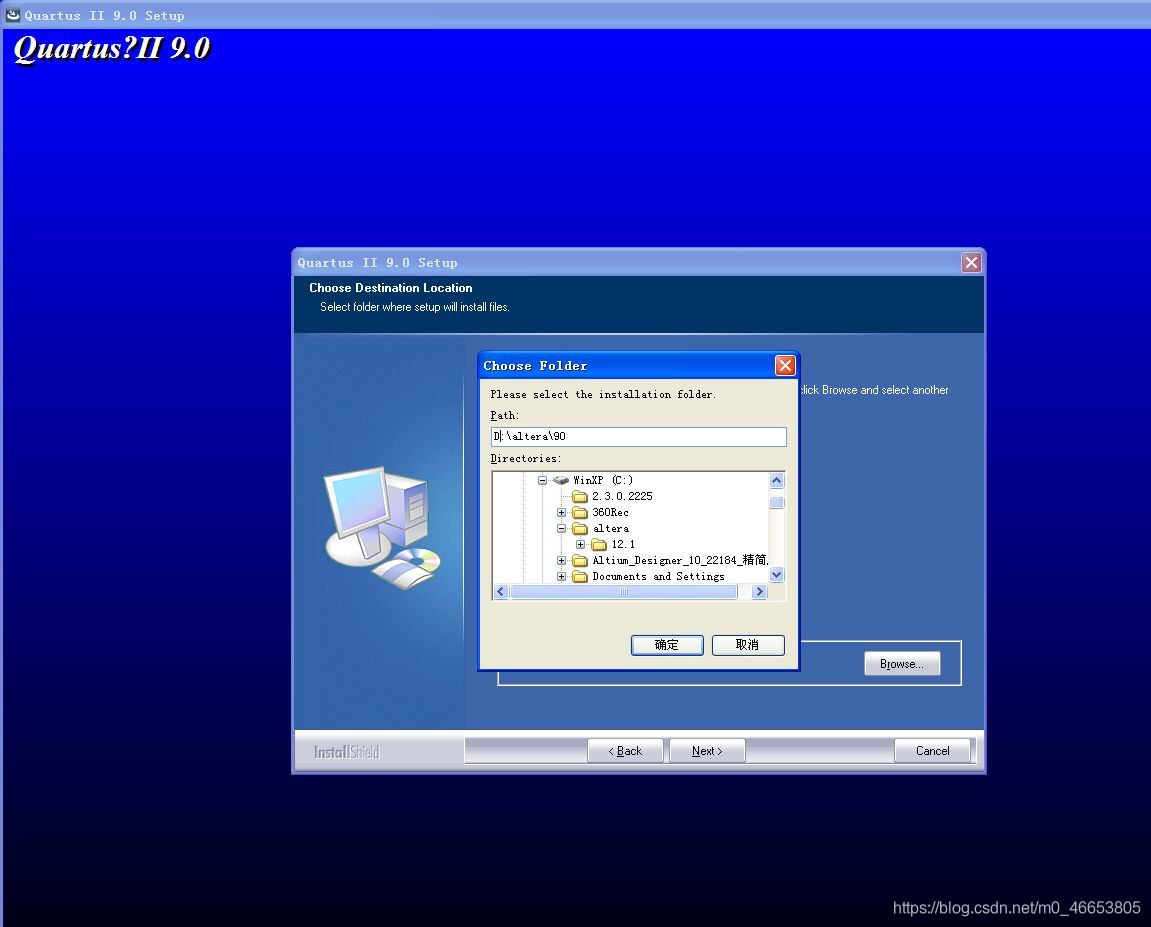Cancel the Quartus II setup
This screenshot has width=1151, height=927.
point(932,751)
